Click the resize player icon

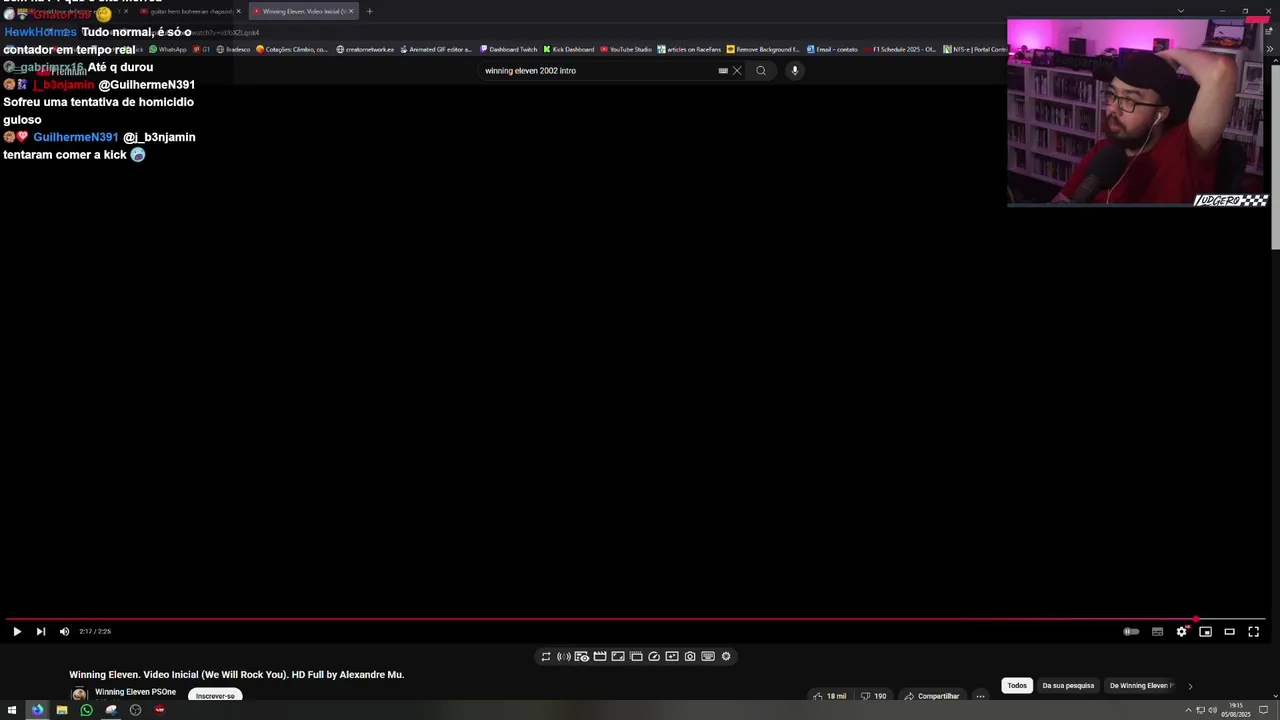point(618,656)
